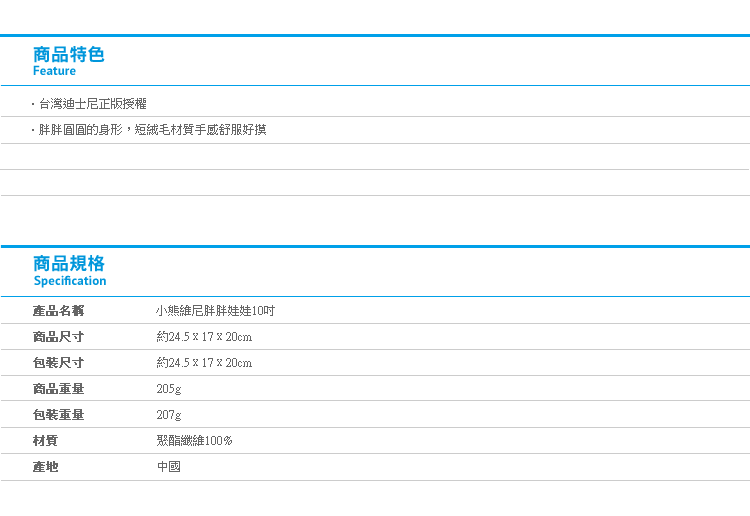Select the 聚酯纖維100% material value

(x=194, y=440)
